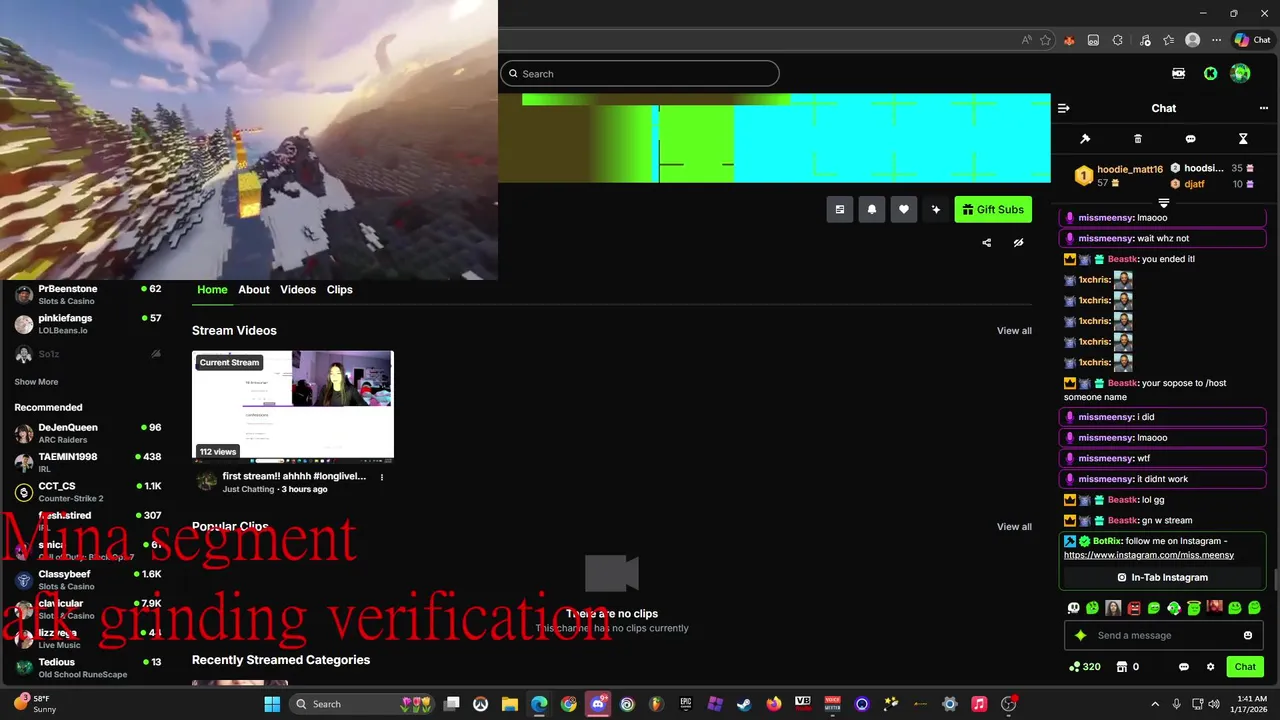The width and height of the screenshot is (1280, 720).
Task: Open the Edge Copilot Chat button
Action: (x=1253, y=40)
